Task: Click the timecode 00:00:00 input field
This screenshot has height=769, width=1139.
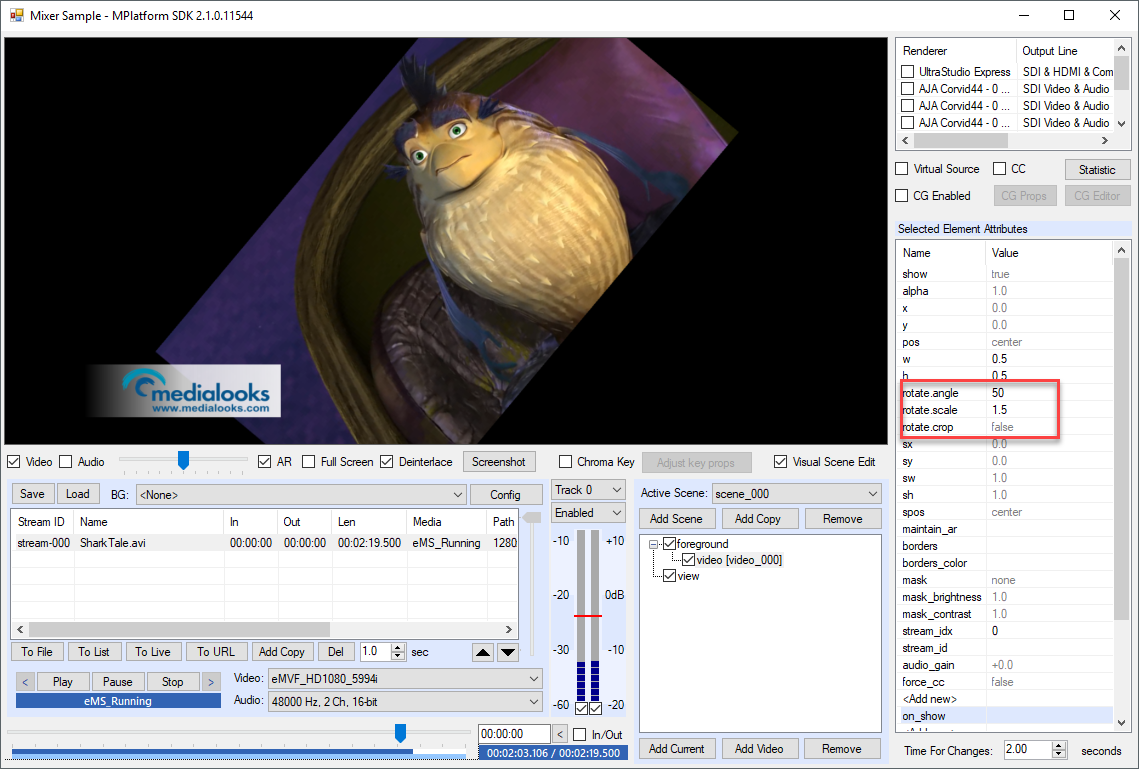Action: pyautogui.click(x=514, y=734)
